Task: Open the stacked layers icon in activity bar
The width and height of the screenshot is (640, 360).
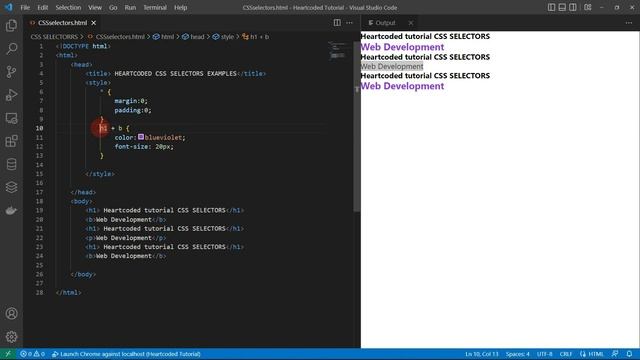Action: tap(11, 187)
